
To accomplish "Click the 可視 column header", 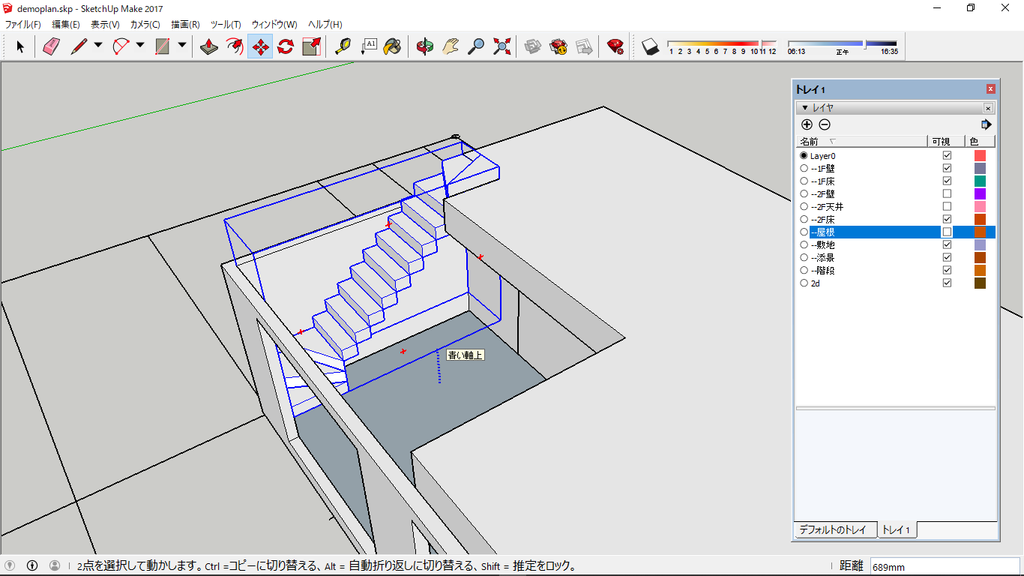I will click(x=946, y=141).
